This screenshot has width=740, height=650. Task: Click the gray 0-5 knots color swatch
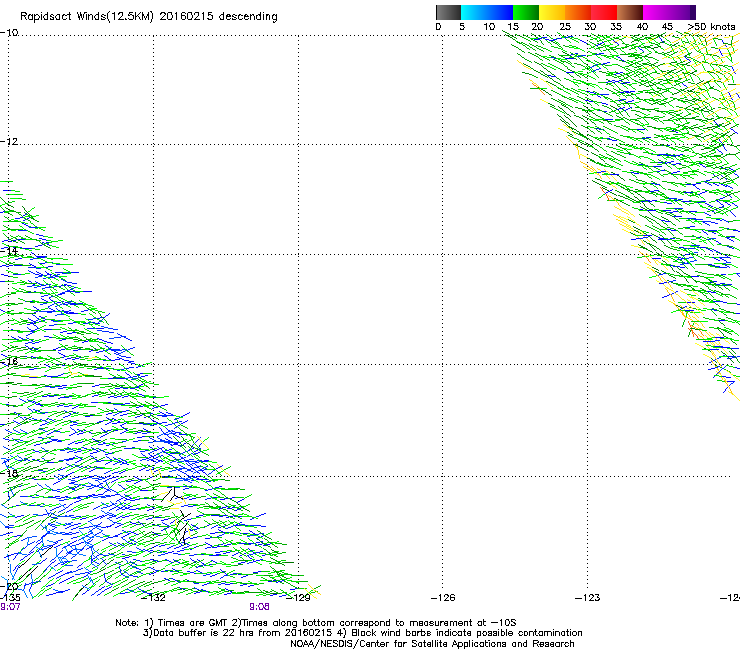(448, 12)
